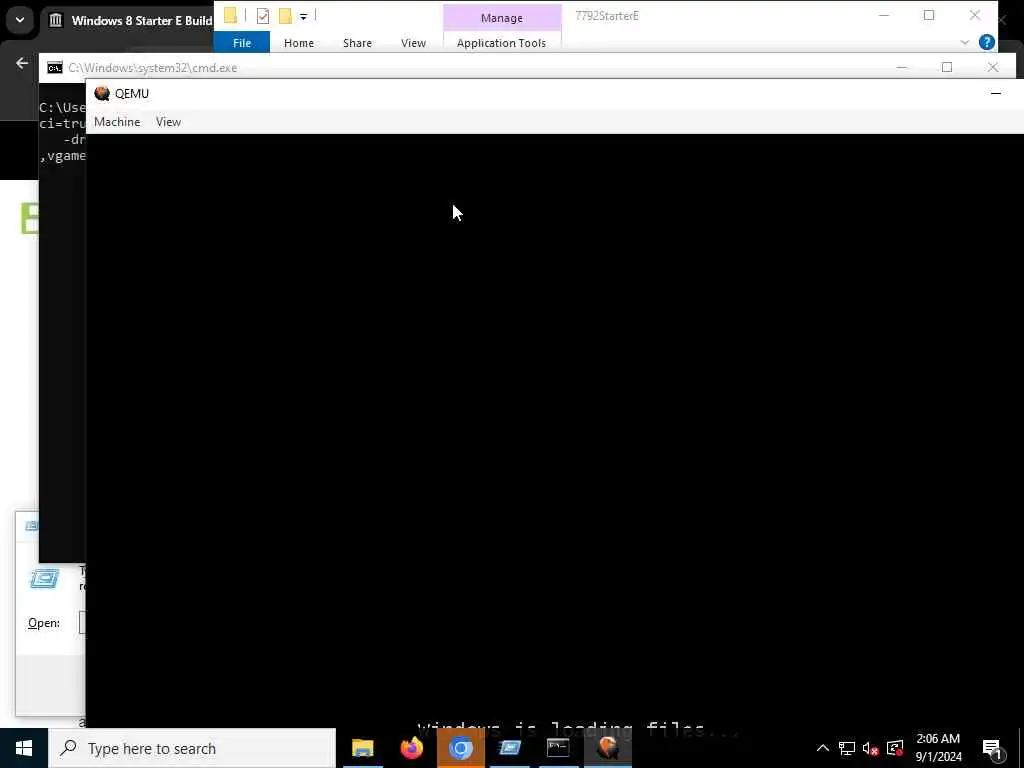Open Explorer help via question mark icon

[x=986, y=42]
